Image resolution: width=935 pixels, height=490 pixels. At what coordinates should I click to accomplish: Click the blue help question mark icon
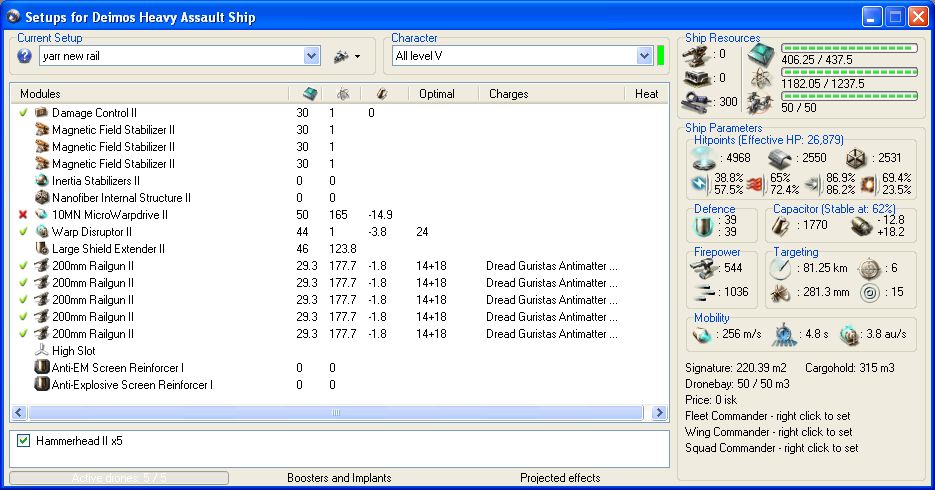[24, 56]
